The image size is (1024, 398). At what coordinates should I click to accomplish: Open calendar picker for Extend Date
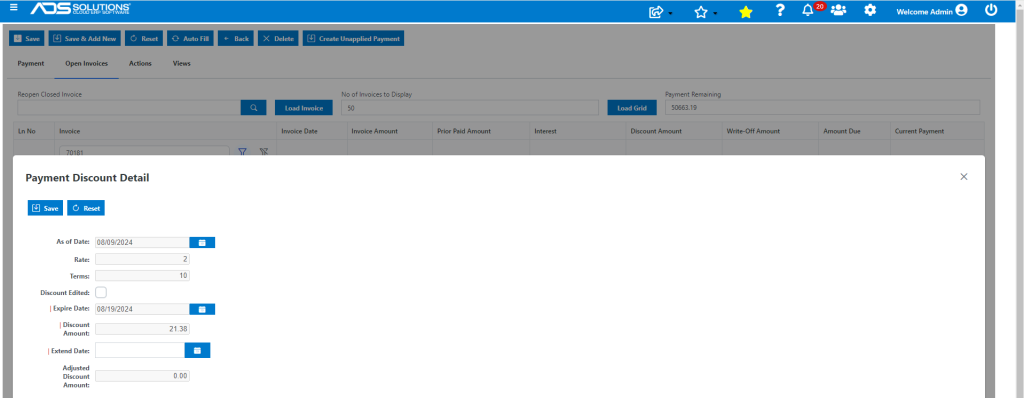pos(197,351)
